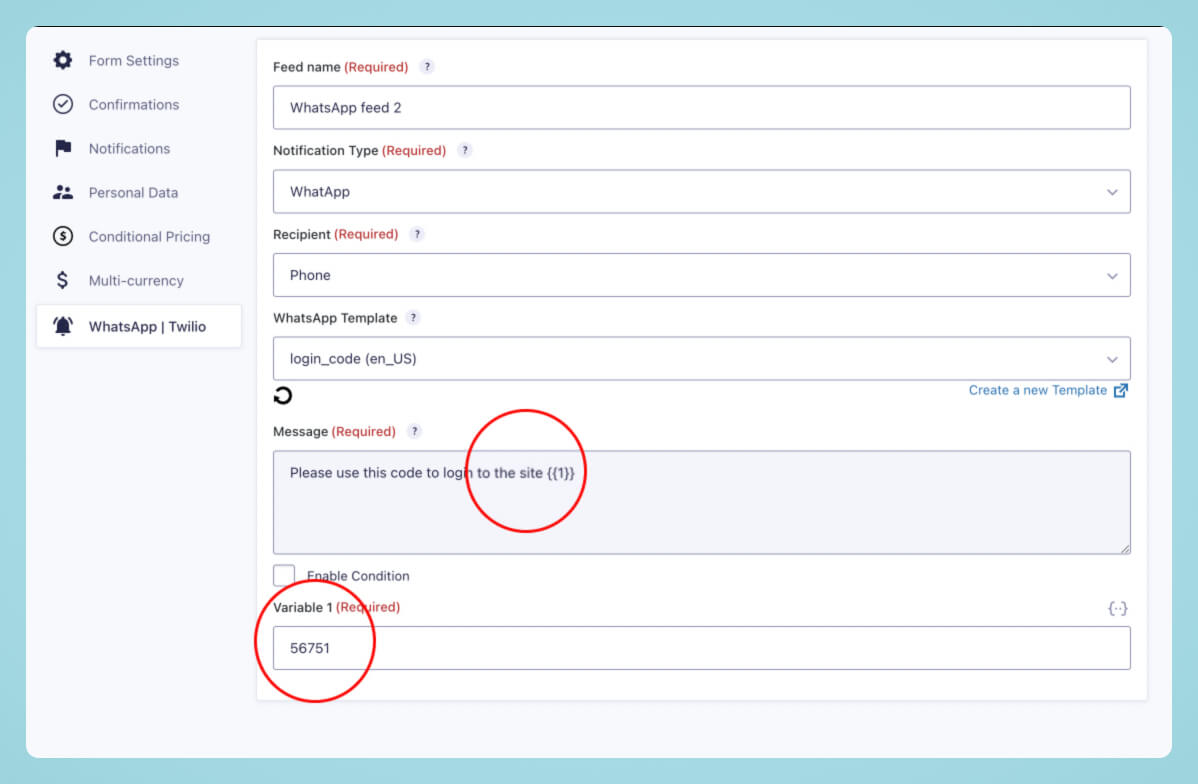Click the Conditional Pricing dollar-circle icon
1198x784 pixels.
coord(63,236)
